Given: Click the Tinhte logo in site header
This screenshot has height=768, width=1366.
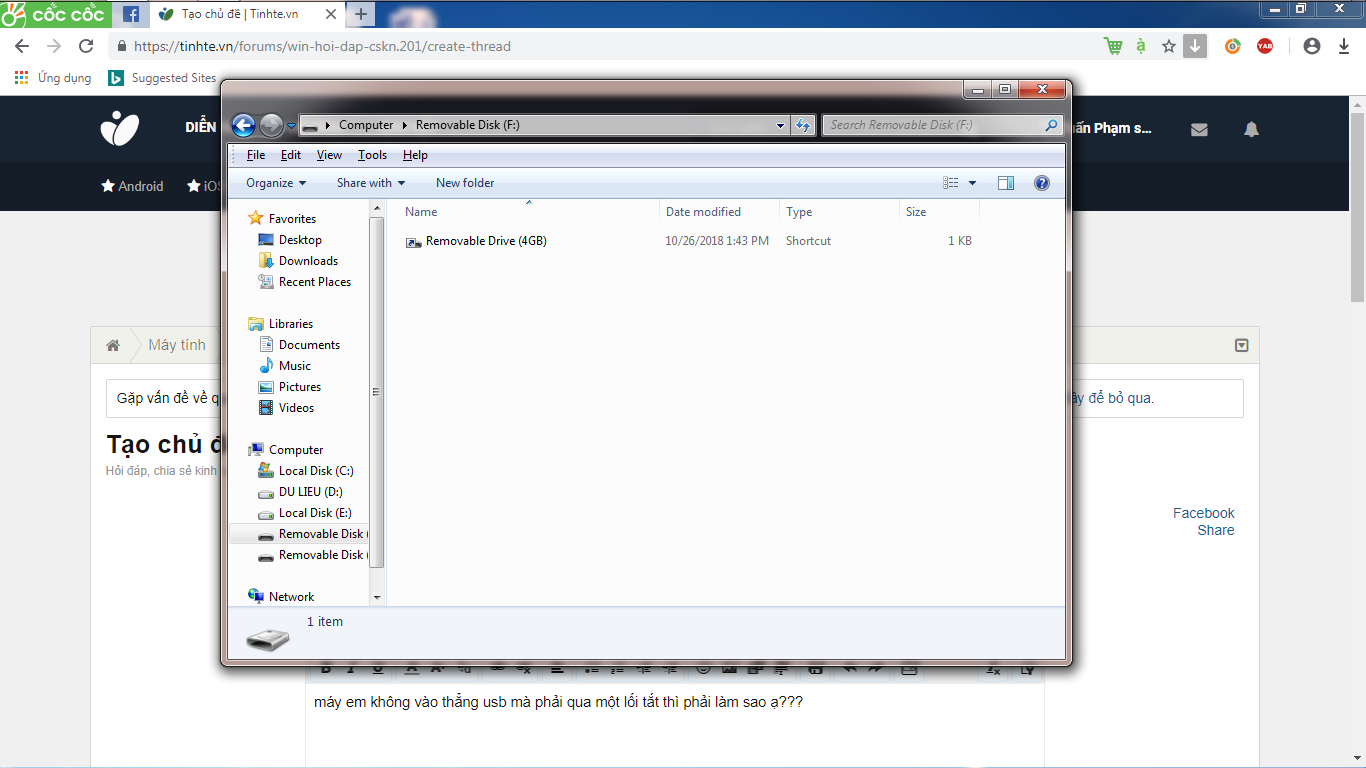Looking at the screenshot, I should point(120,128).
